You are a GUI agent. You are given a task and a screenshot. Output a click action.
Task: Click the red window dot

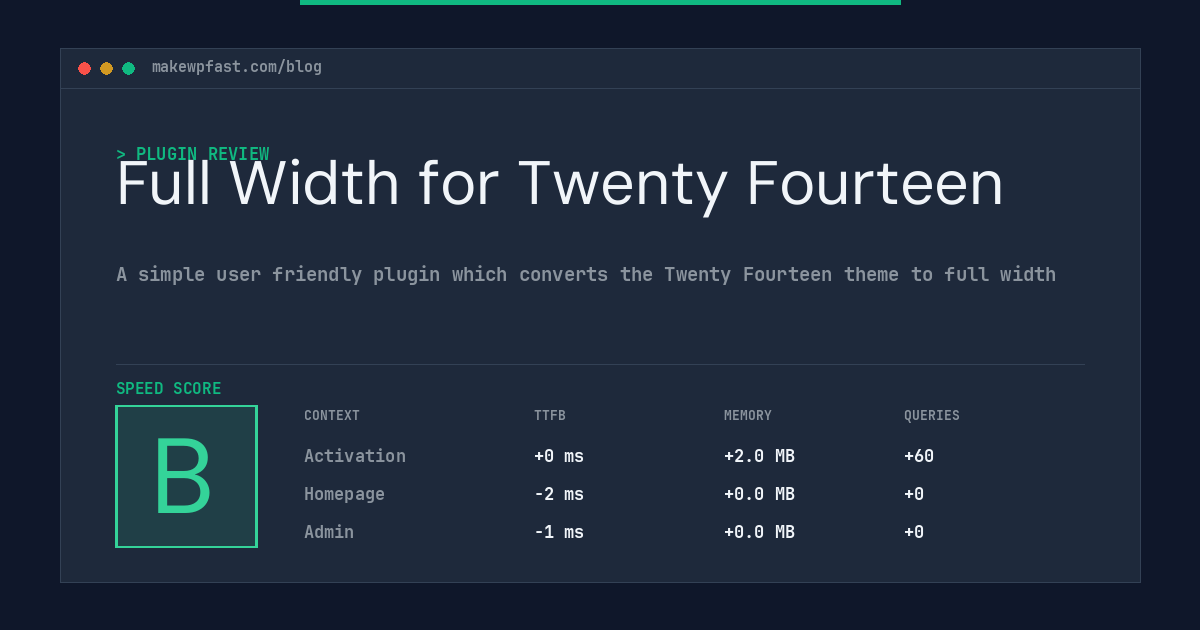(84, 68)
